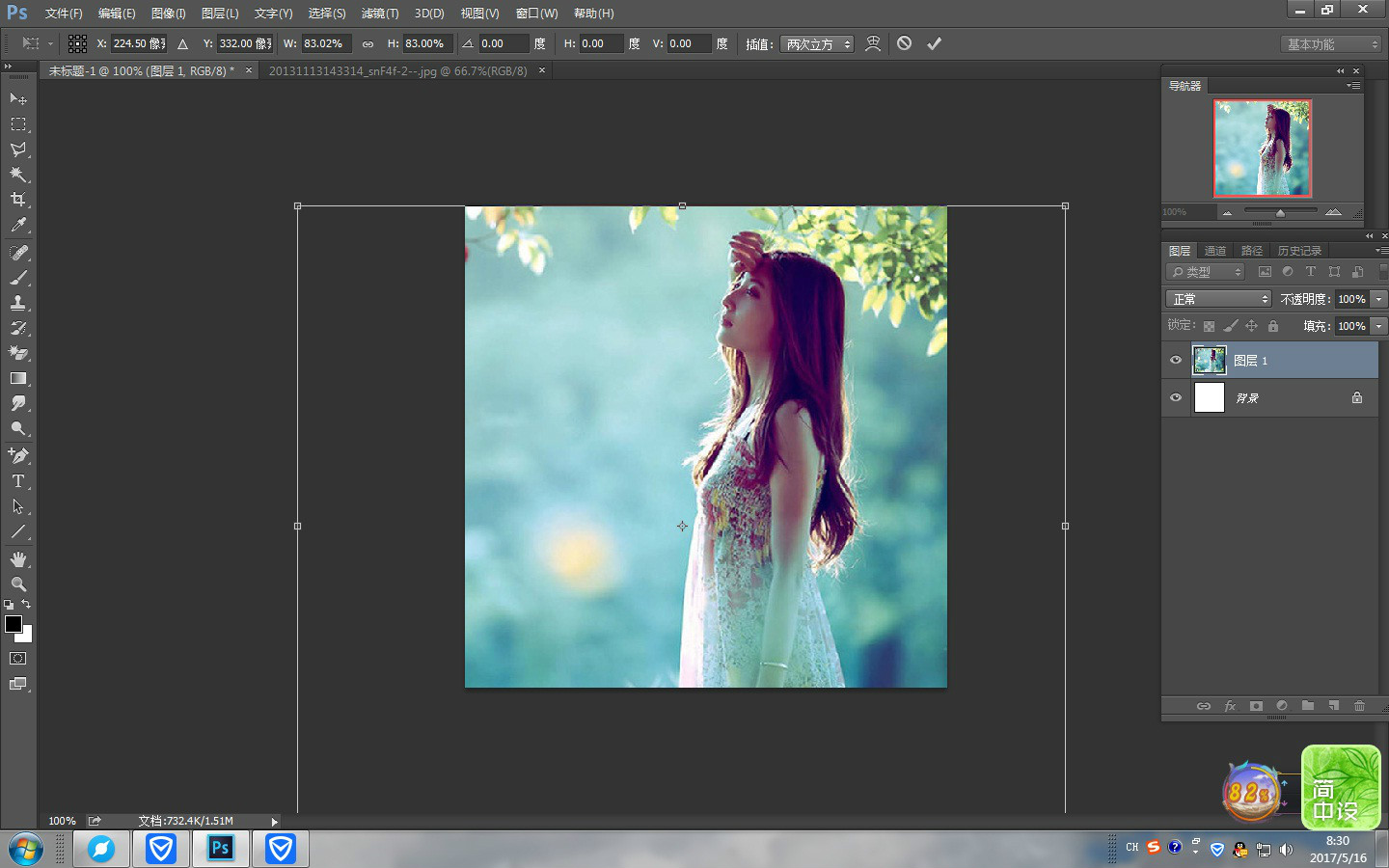Select the Eyedropper tool
Viewport: 1389px width, 868px height.
tap(18, 225)
